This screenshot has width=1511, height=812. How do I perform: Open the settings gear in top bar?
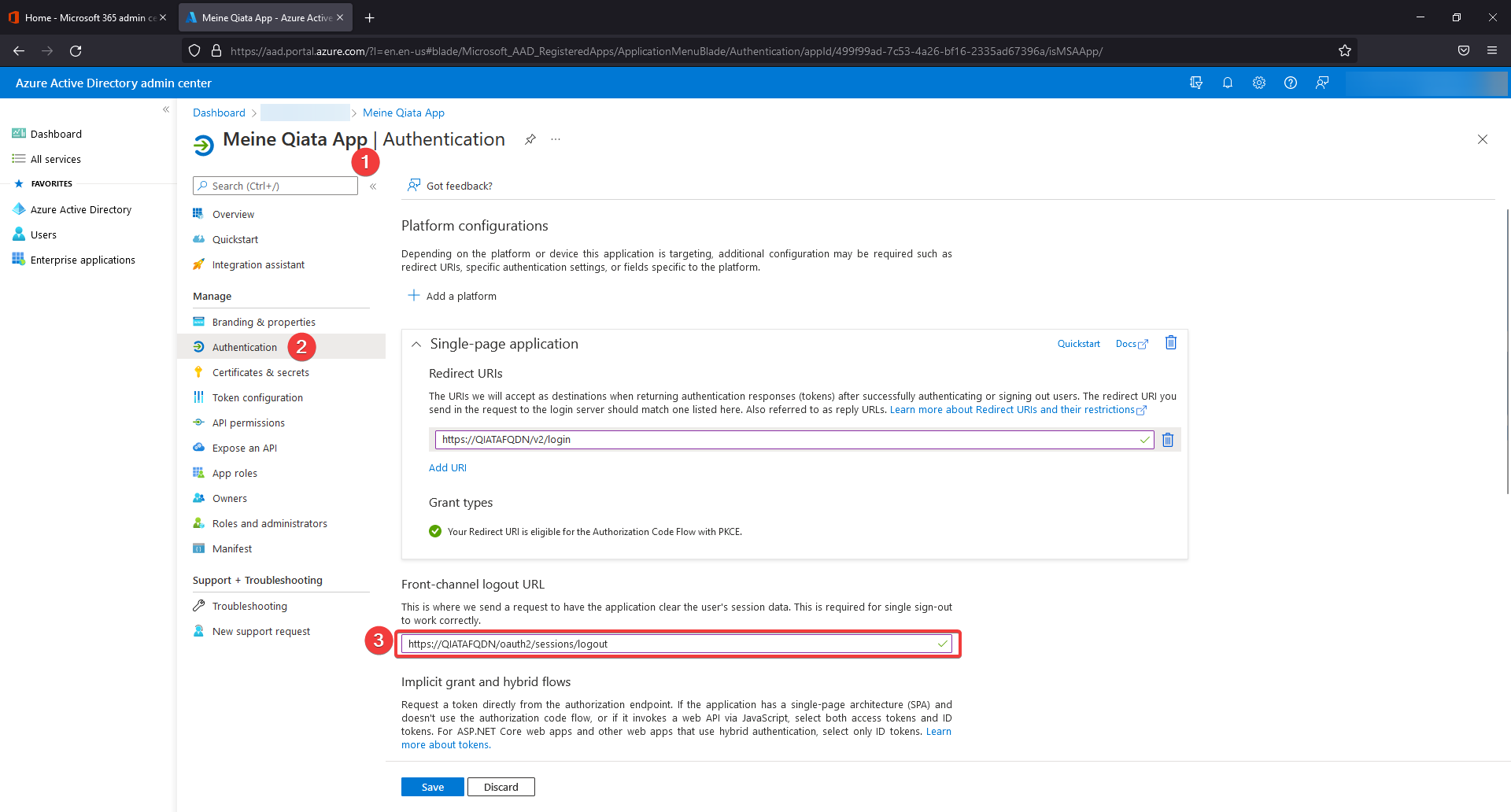click(x=1258, y=83)
